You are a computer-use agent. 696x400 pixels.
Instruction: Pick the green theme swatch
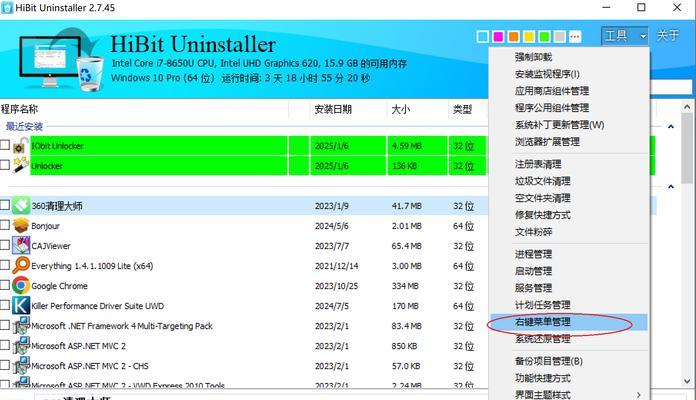point(544,36)
